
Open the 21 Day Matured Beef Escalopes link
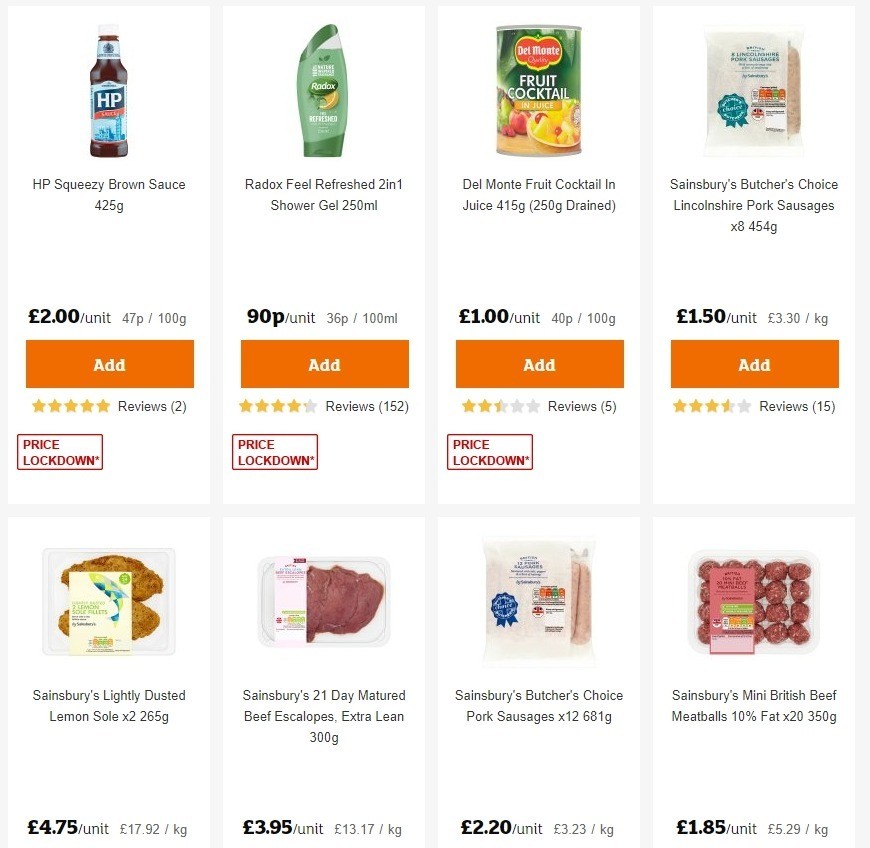[x=324, y=716]
